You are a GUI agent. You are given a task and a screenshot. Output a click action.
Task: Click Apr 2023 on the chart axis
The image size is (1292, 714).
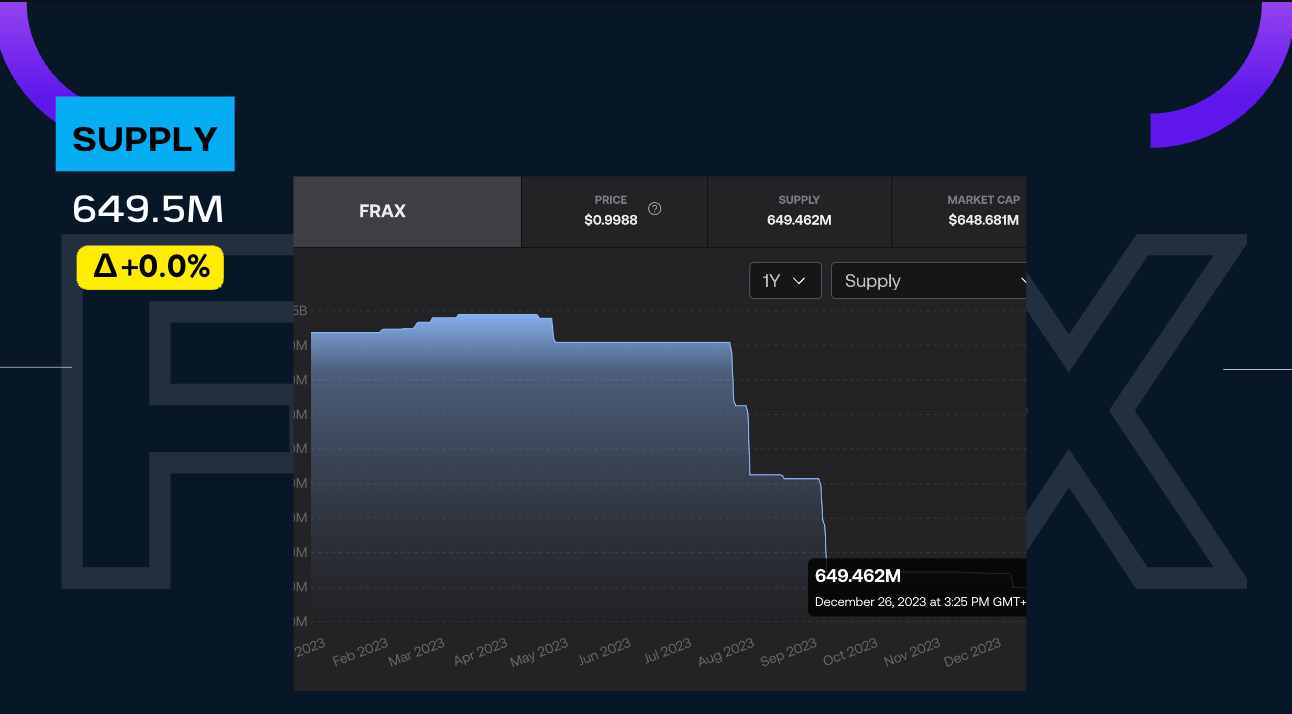click(x=481, y=652)
